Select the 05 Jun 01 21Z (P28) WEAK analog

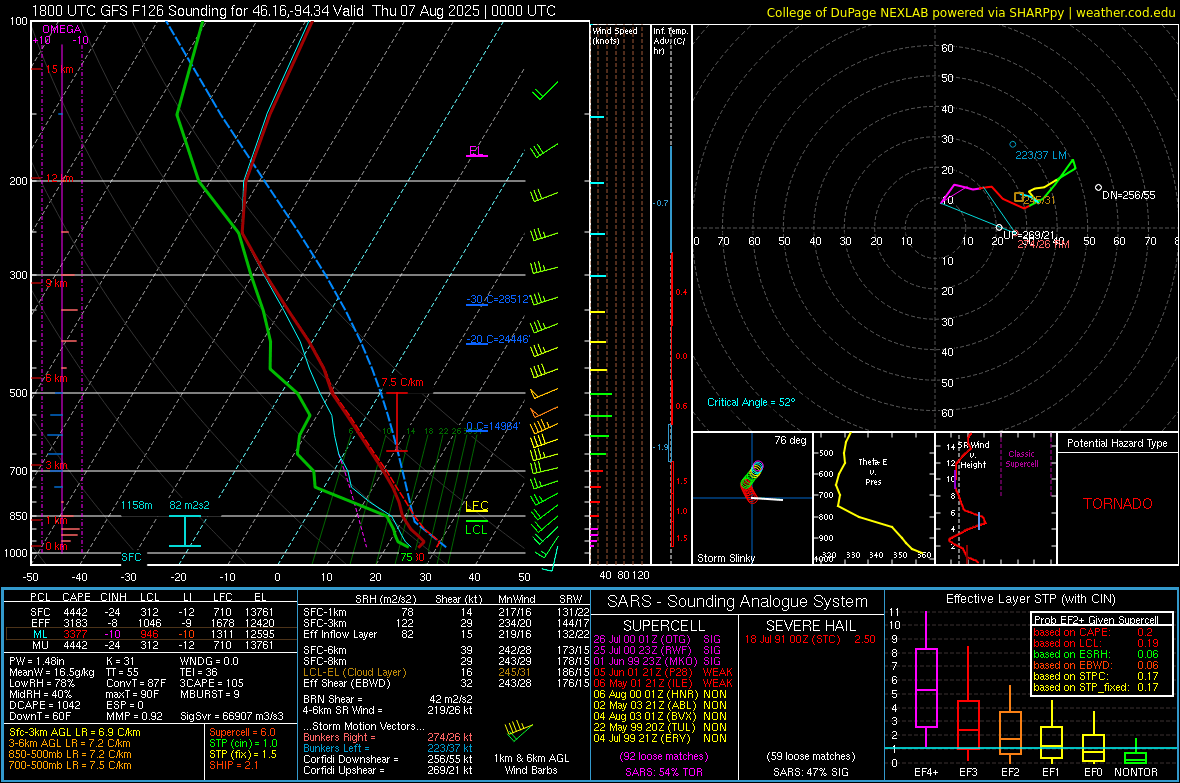point(662,672)
